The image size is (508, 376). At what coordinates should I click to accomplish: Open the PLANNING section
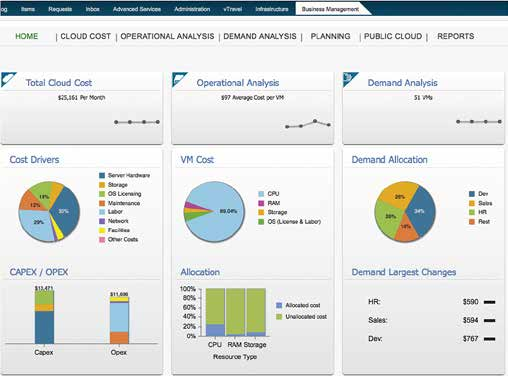click(x=330, y=36)
